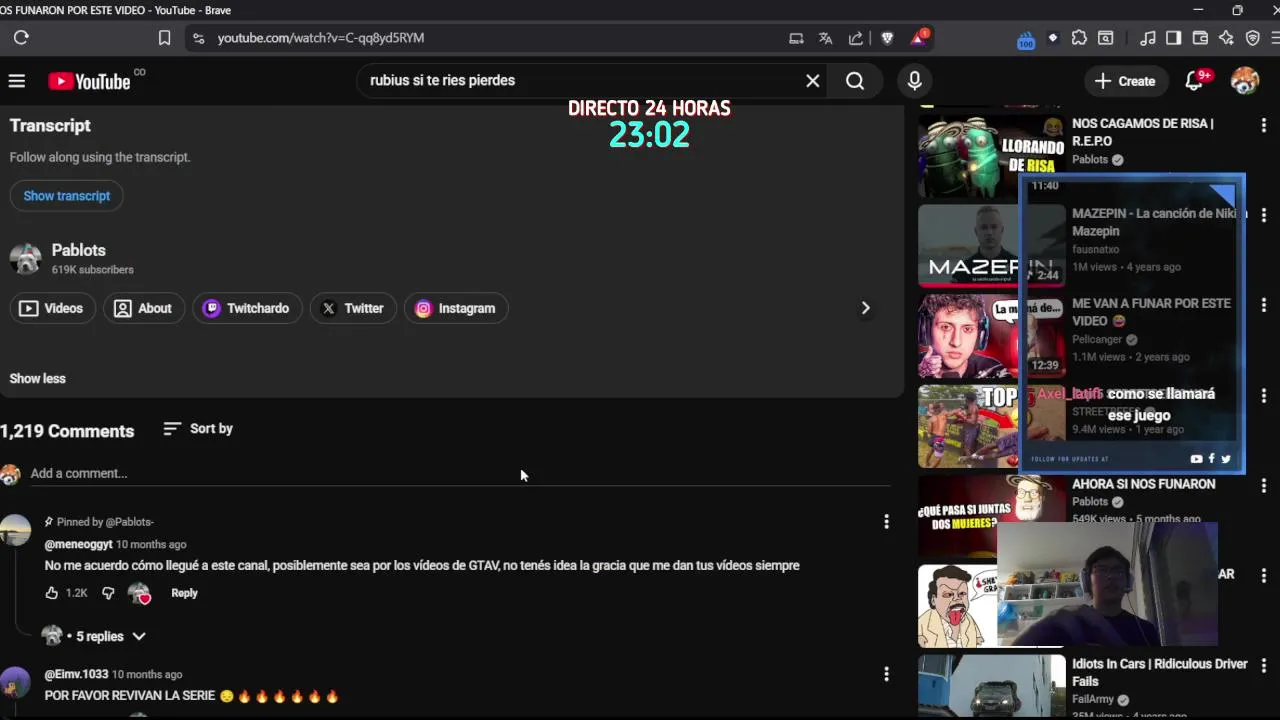Open R.E.P.O video thumbnail
The width and height of the screenshot is (1280, 720).
(x=992, y=155)
